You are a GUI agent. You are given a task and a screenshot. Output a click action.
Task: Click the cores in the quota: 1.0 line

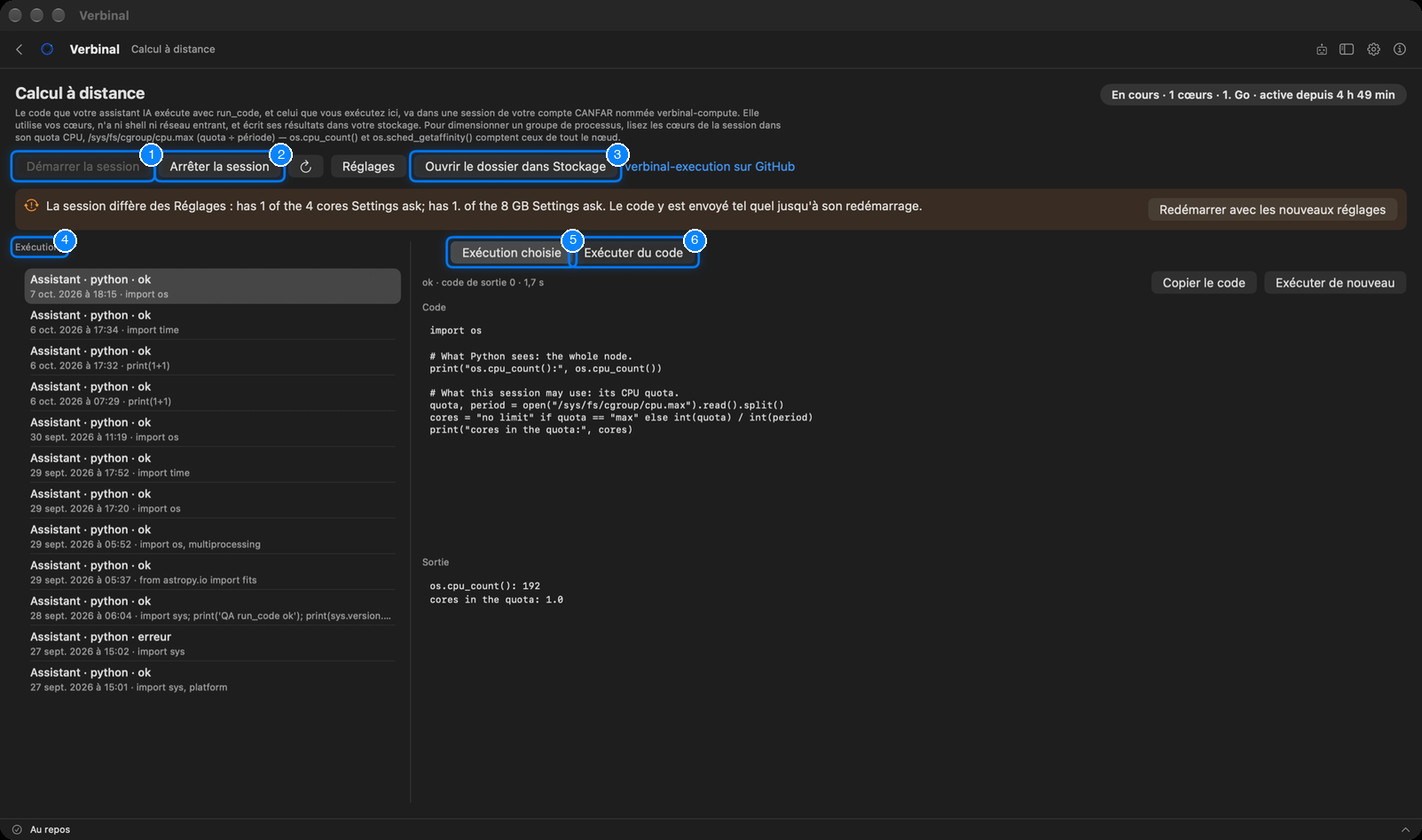[497, 600]
